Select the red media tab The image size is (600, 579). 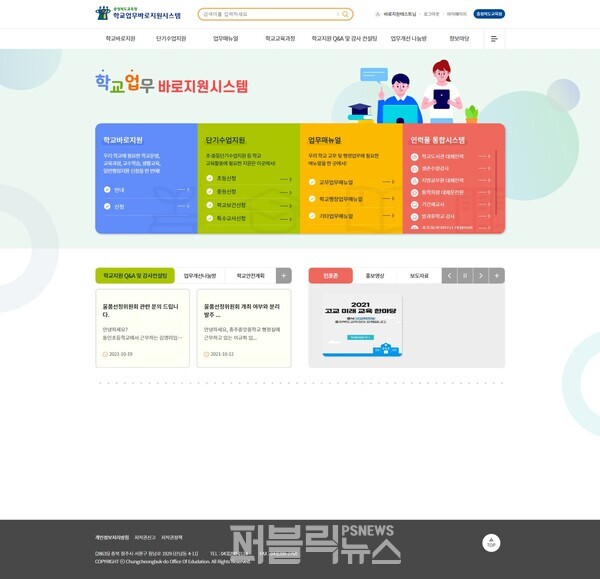click(x=331, y=276)
